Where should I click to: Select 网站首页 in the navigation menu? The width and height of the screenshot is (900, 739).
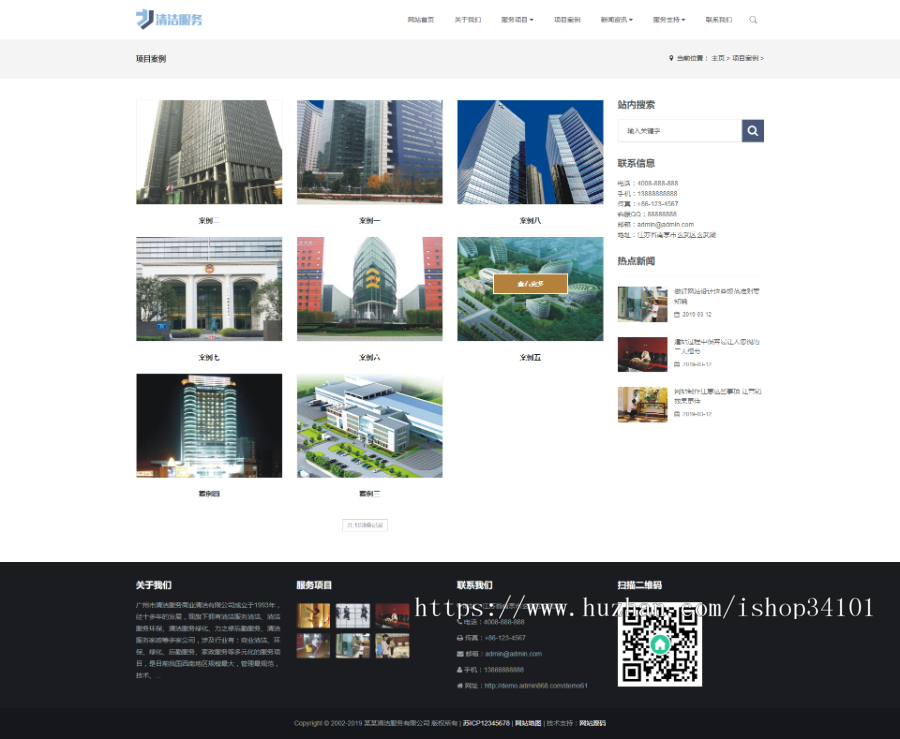click(419, 19)
